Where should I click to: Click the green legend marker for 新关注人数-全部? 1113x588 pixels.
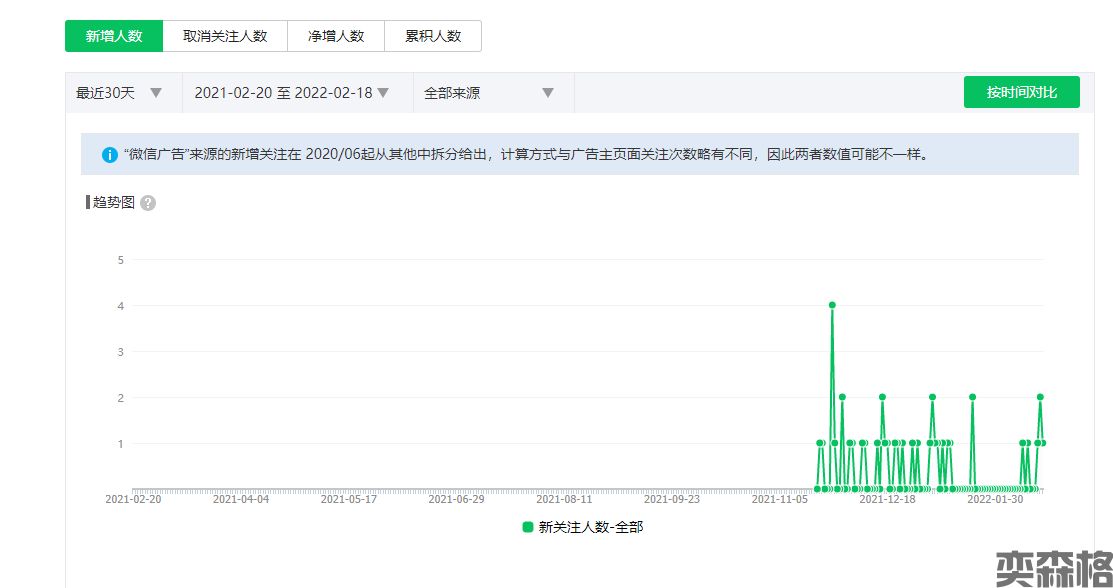(x=528, y=527)
